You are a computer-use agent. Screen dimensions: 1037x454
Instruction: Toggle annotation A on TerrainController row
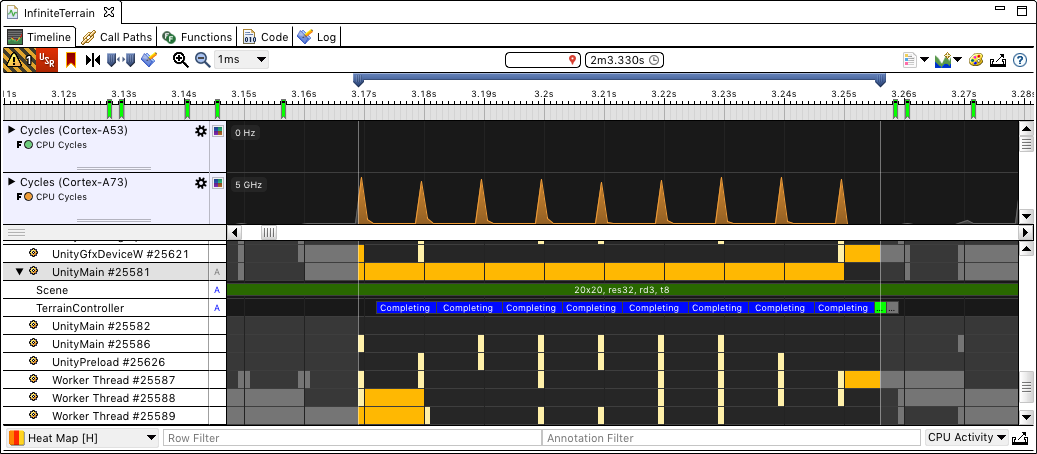[x=216, y=308]
